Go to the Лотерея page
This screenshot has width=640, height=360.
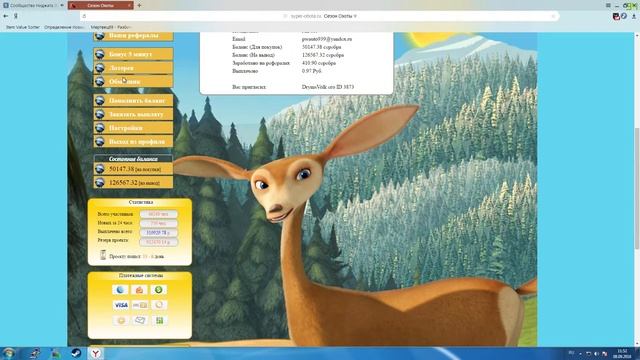pyautogui.click(x=133, y=68)
